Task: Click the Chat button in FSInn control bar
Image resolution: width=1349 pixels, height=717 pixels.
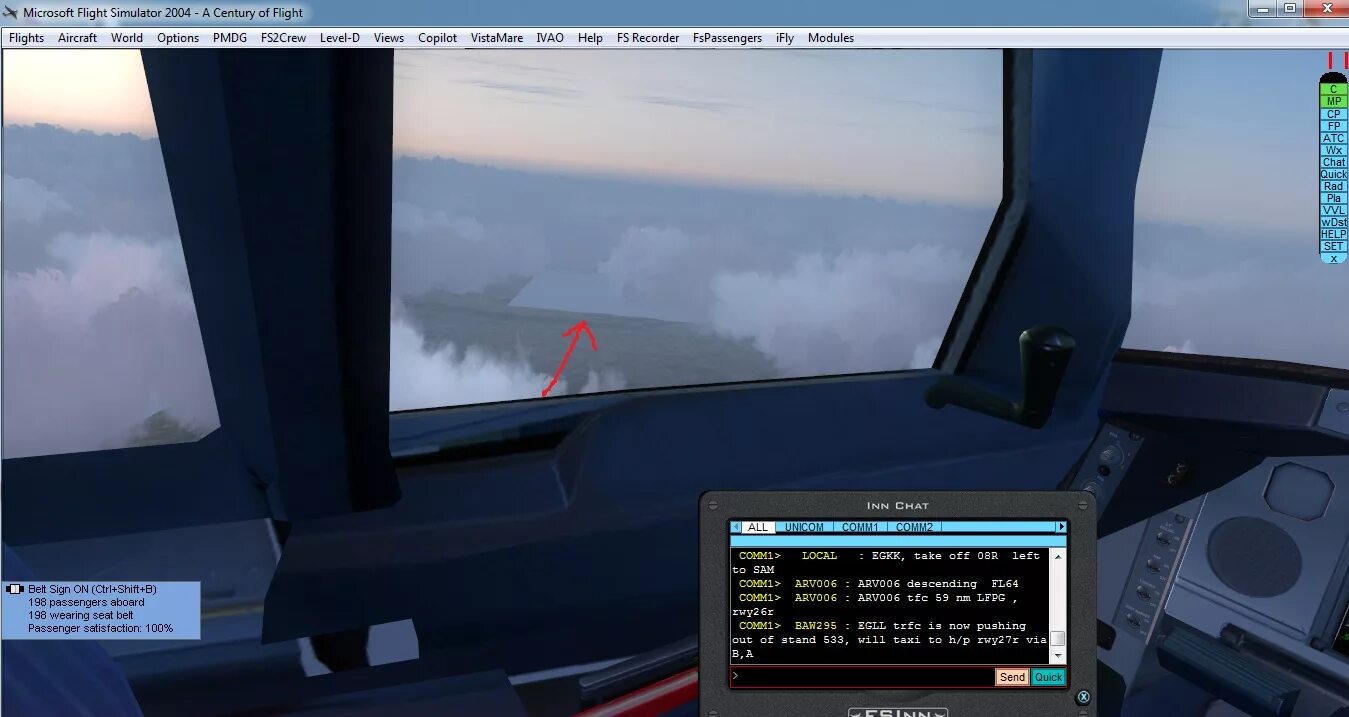Action: point(1333,162)
